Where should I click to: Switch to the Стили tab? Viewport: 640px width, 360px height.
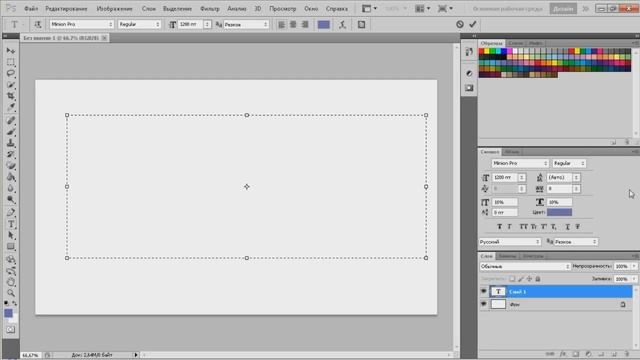(x=516, y=43)
